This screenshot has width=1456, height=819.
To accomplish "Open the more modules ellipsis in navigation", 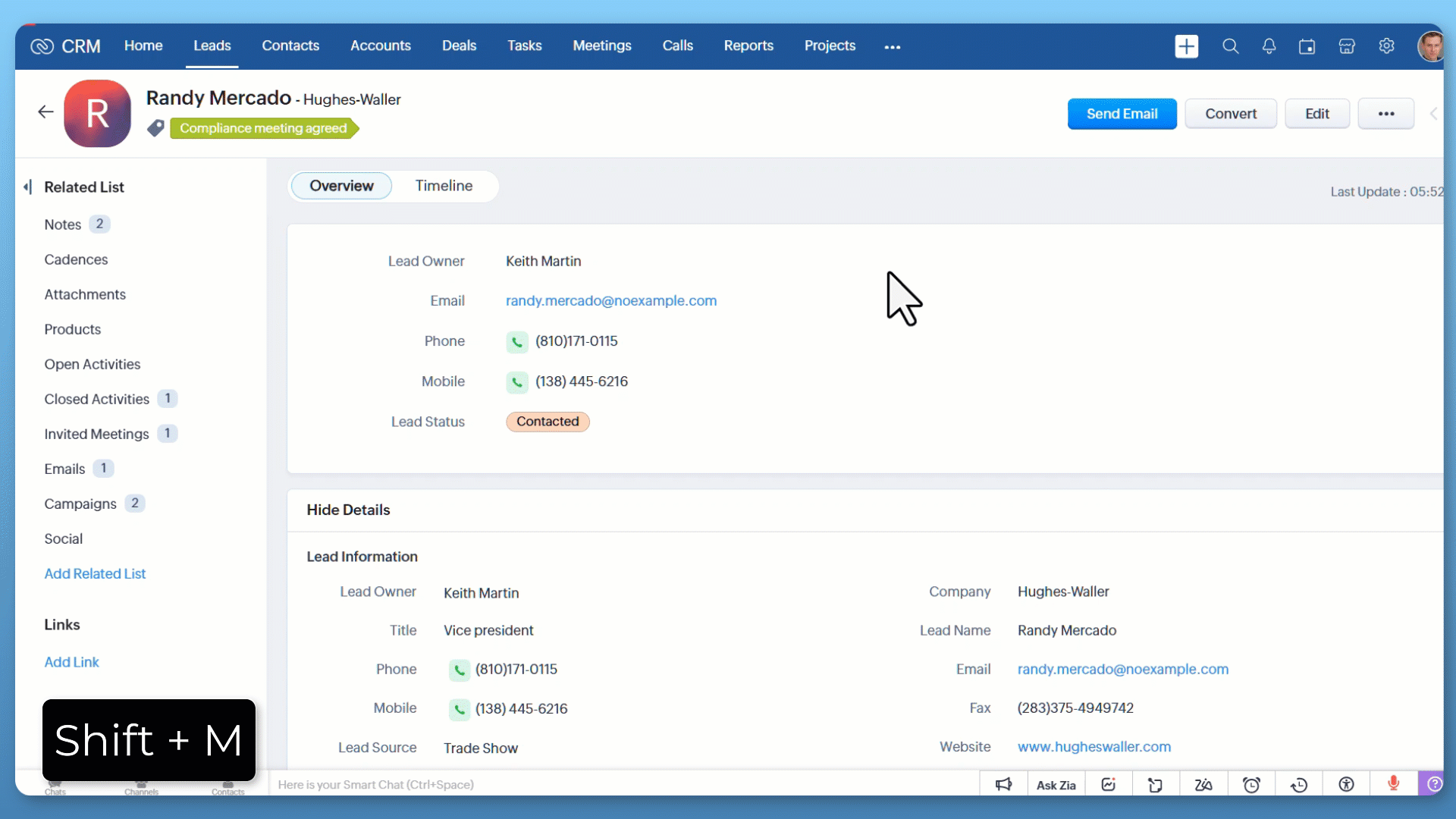I will coord(893,46).
